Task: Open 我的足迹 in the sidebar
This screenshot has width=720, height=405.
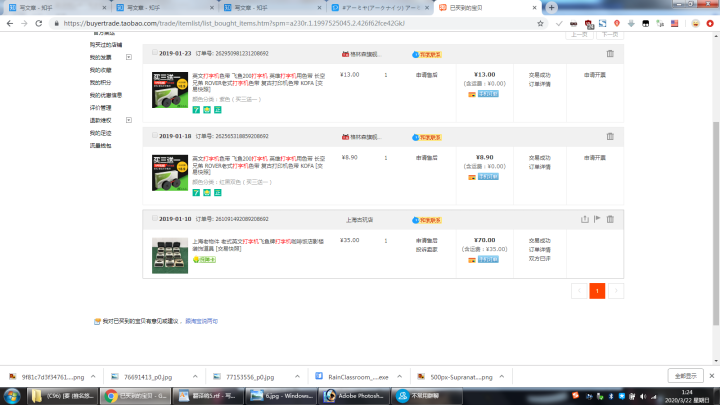Action: [x=100, y=133]
